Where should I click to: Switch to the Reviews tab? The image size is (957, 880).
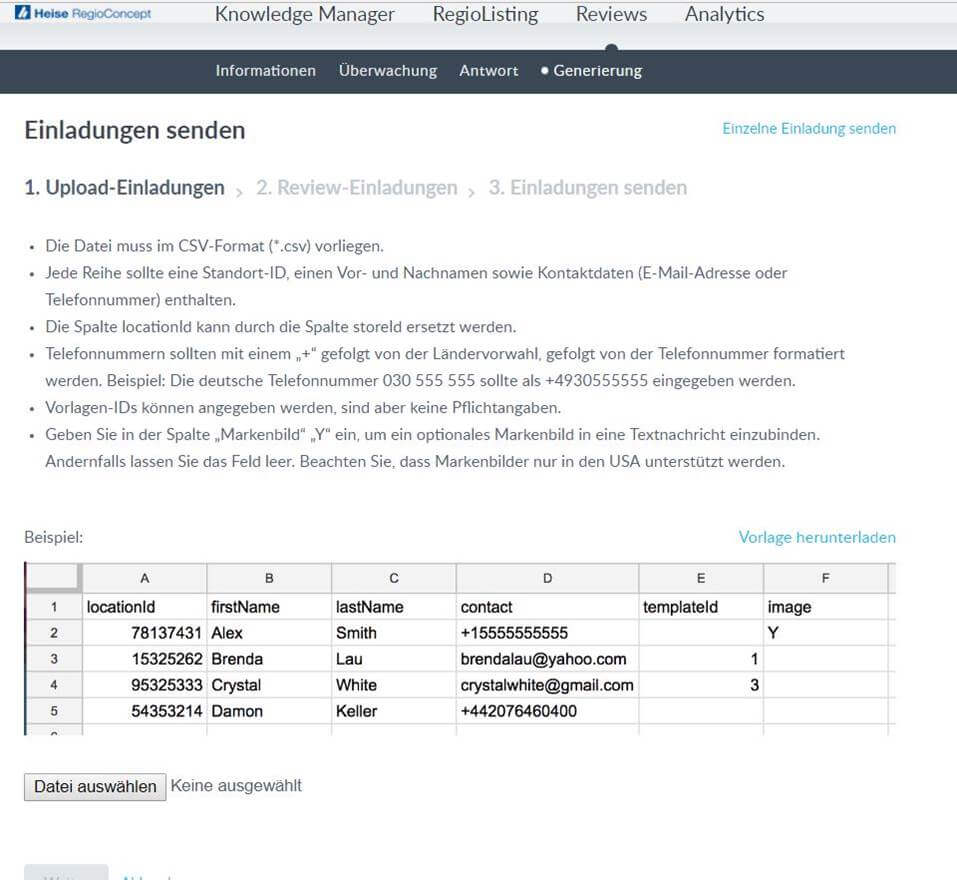[611, 14]
